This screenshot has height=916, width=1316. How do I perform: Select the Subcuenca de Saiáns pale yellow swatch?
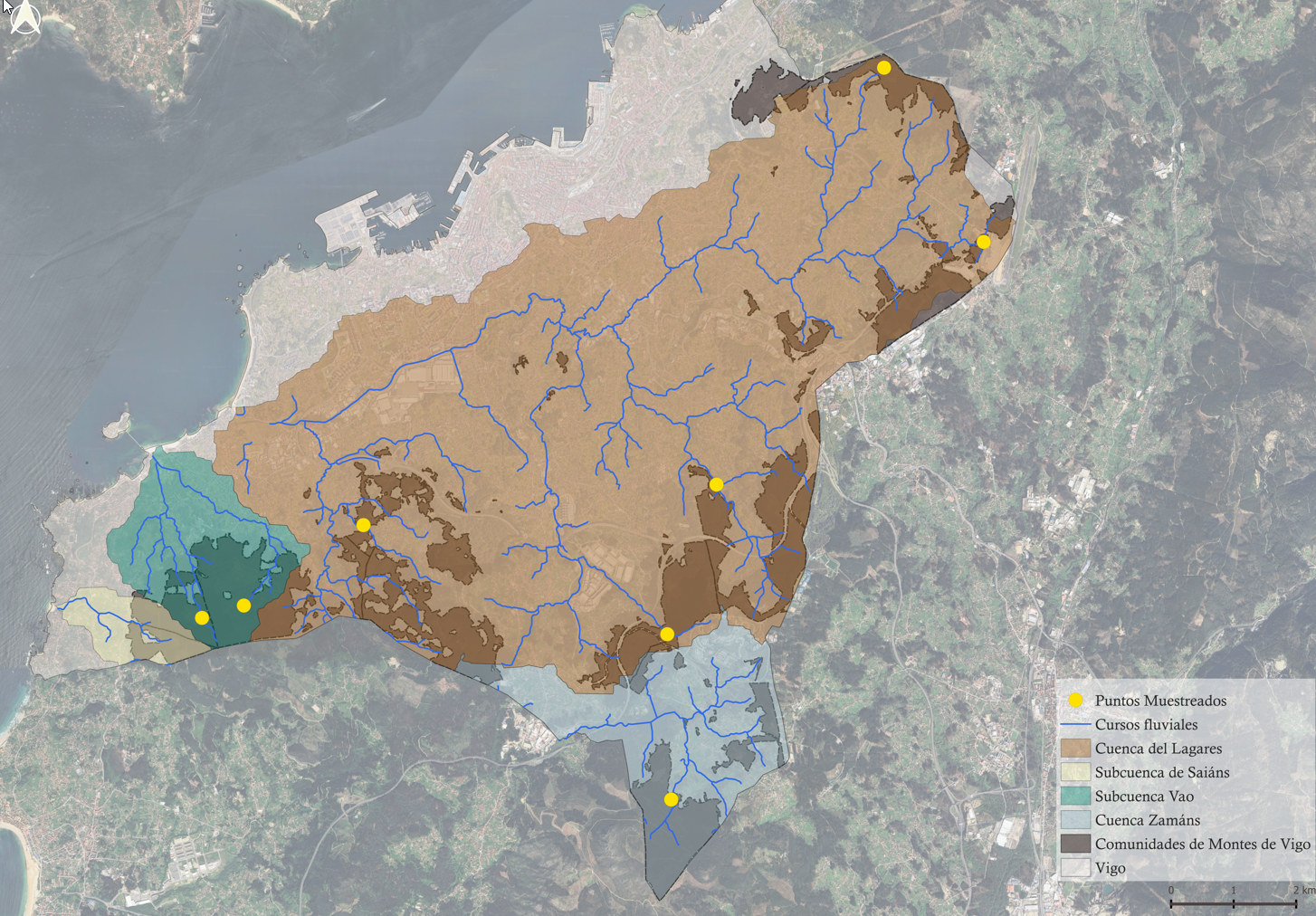(x=1075, y=772)
